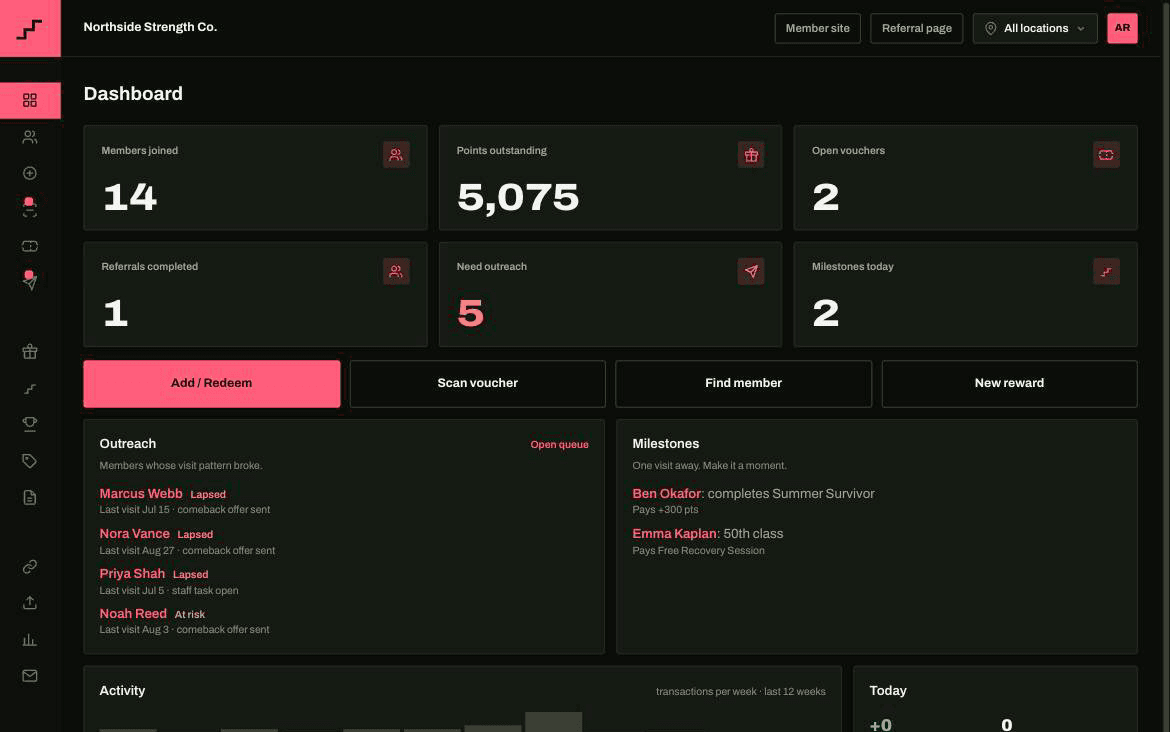1170x732 pixels.
Task: Click the gift icon on Points outstanding card
Action: coord(751,154)
